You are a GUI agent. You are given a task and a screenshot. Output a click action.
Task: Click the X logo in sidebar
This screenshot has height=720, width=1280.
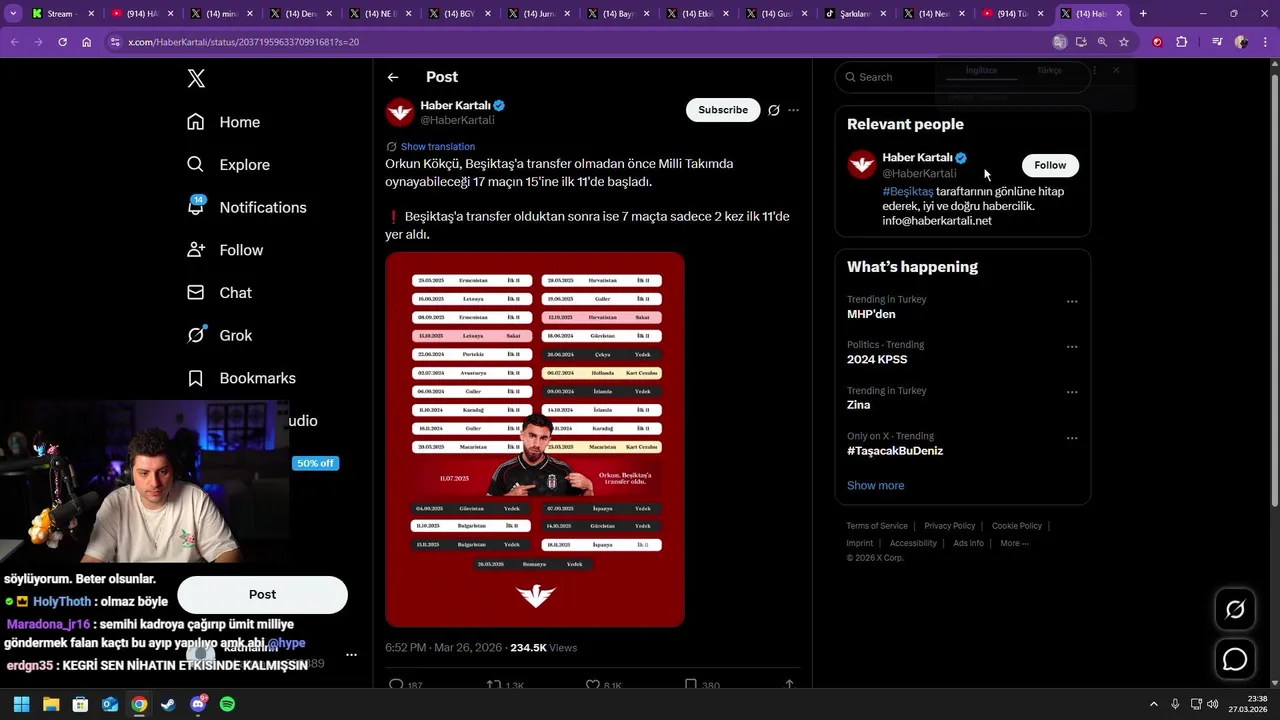(196, 79)
